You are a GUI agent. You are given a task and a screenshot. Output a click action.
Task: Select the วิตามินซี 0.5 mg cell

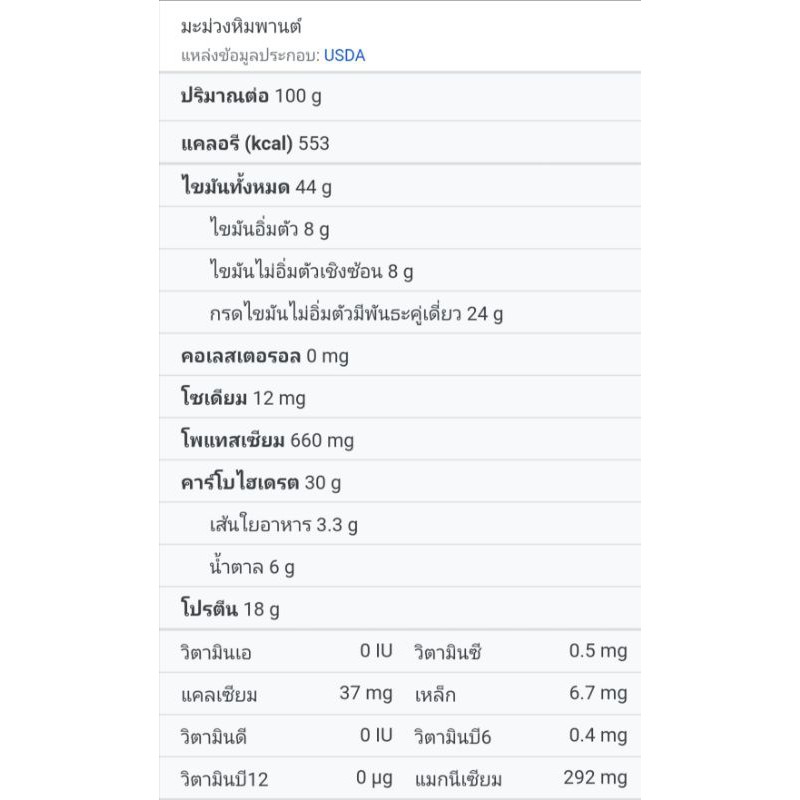(x=521, y=652)
